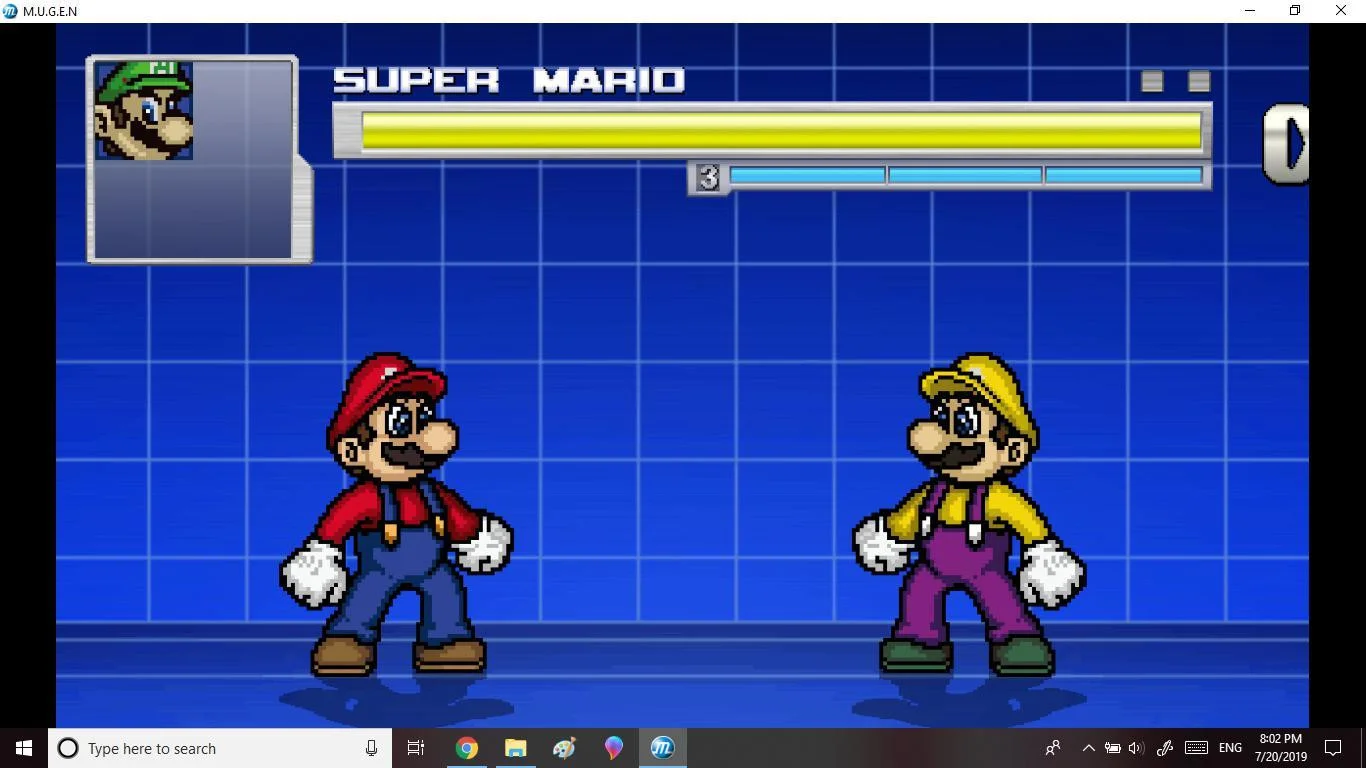Click the red Mario fighter sprite

pyautogui.click(x=396, y=514)
